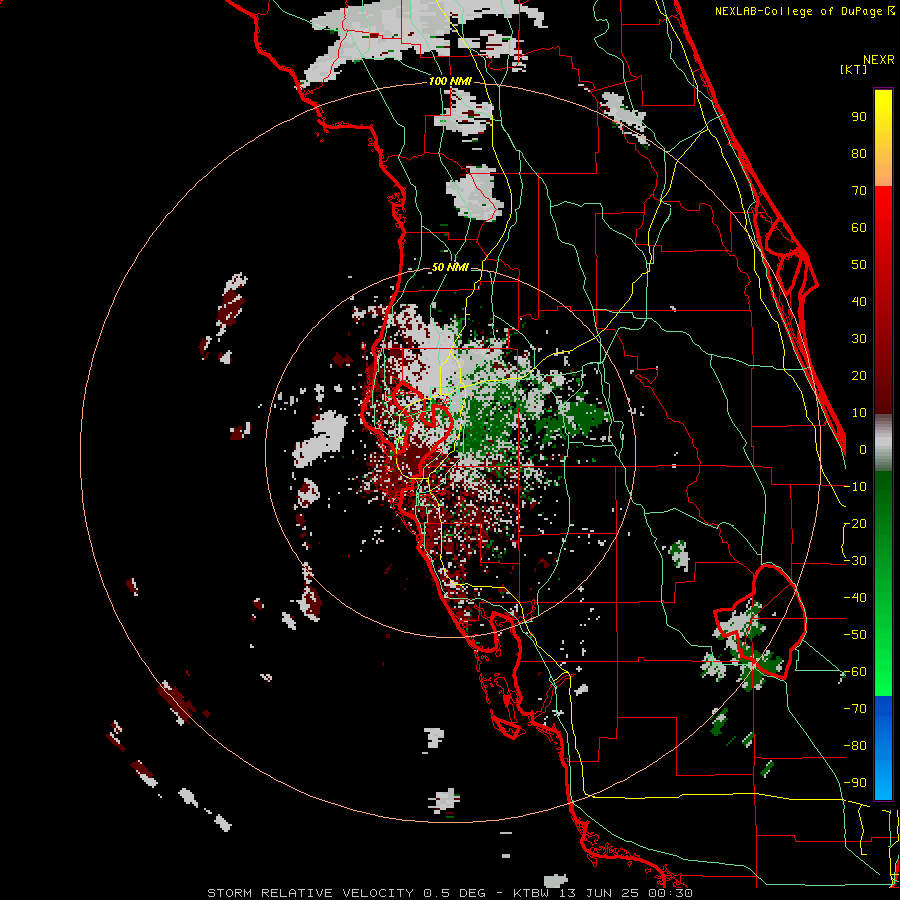Select the positive "50" knots scale value

click(x=859, y=265)
